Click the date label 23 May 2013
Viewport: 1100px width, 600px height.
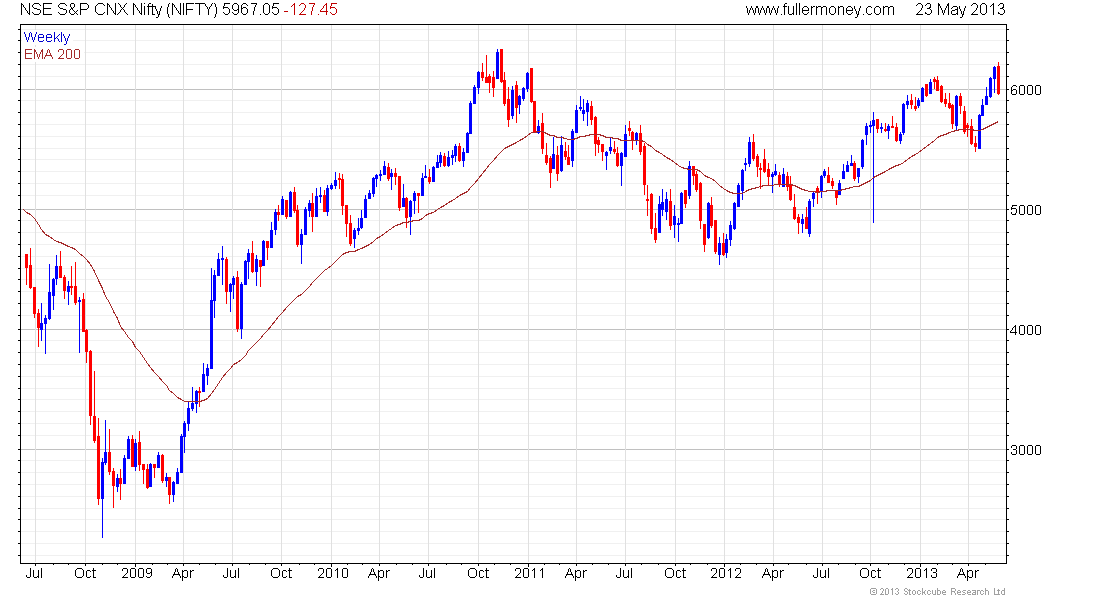[960, 10]
